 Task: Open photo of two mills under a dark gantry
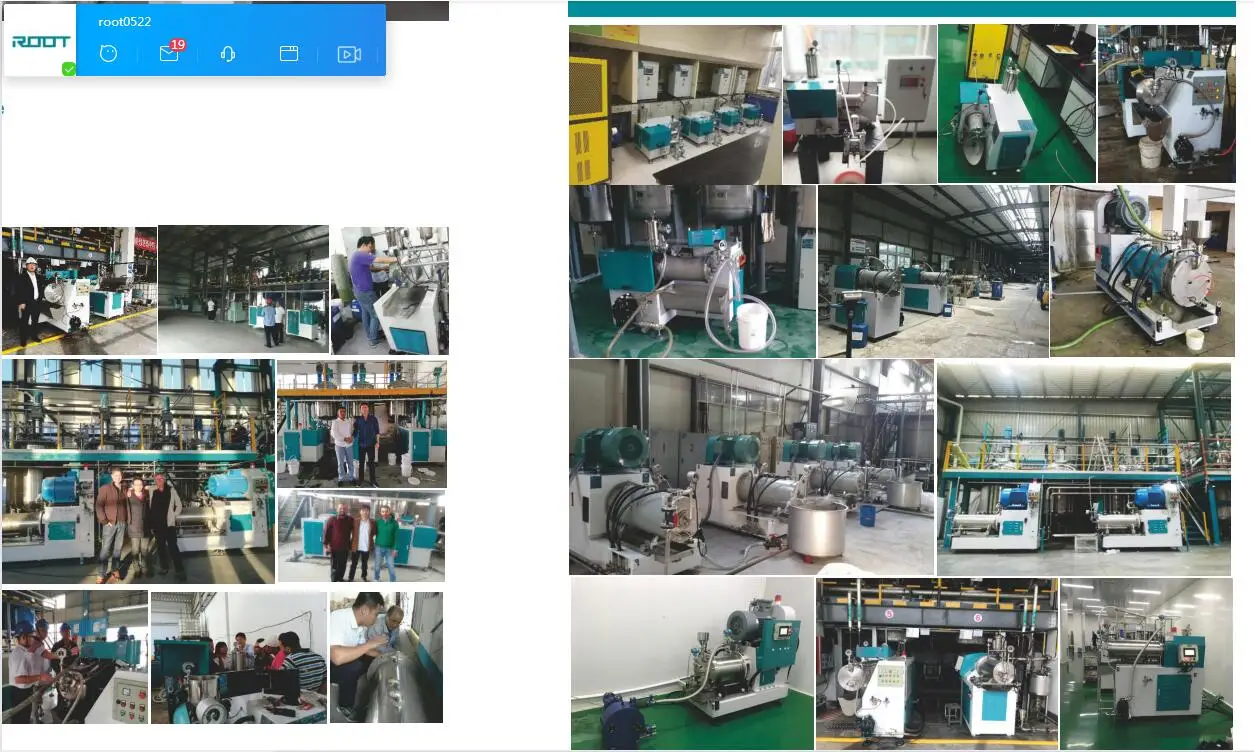click(937, 663)
